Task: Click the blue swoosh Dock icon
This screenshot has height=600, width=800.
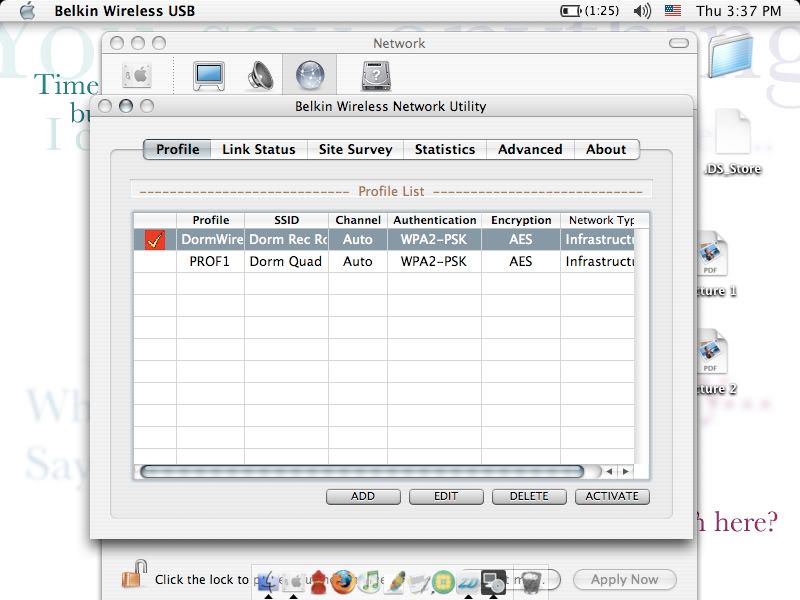Action: 468,582
